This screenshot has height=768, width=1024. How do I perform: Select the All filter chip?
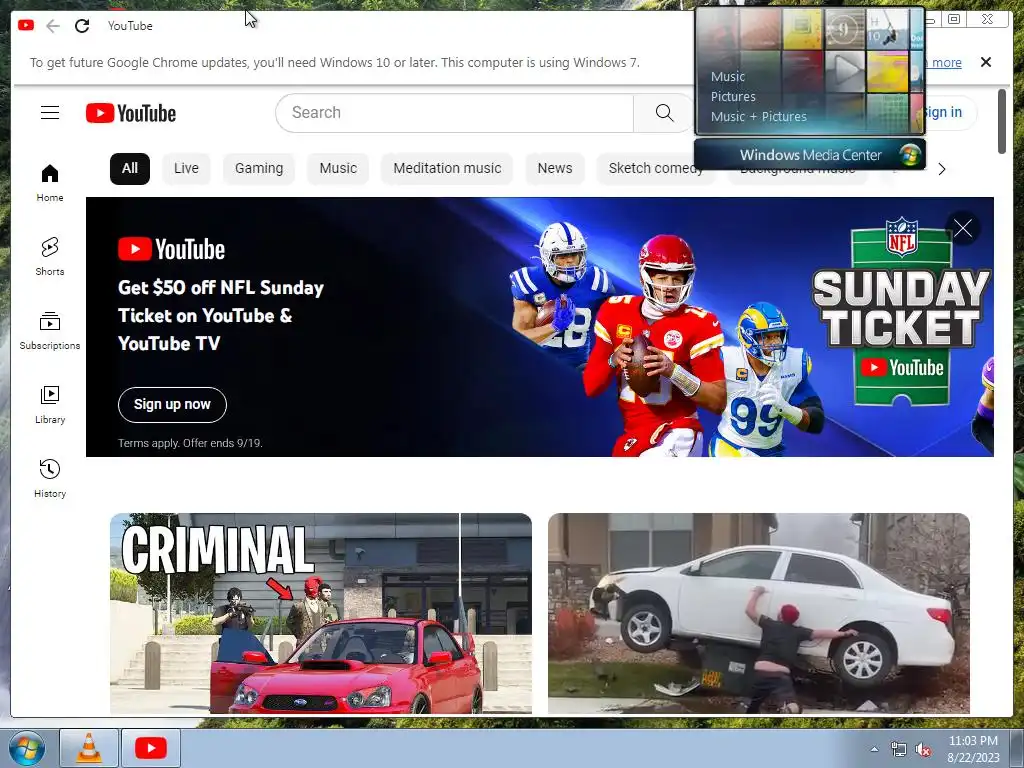[130, 168]
